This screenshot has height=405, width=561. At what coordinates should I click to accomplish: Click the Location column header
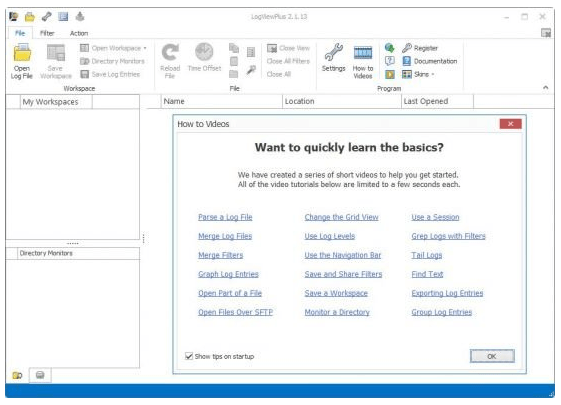[342, 101]
